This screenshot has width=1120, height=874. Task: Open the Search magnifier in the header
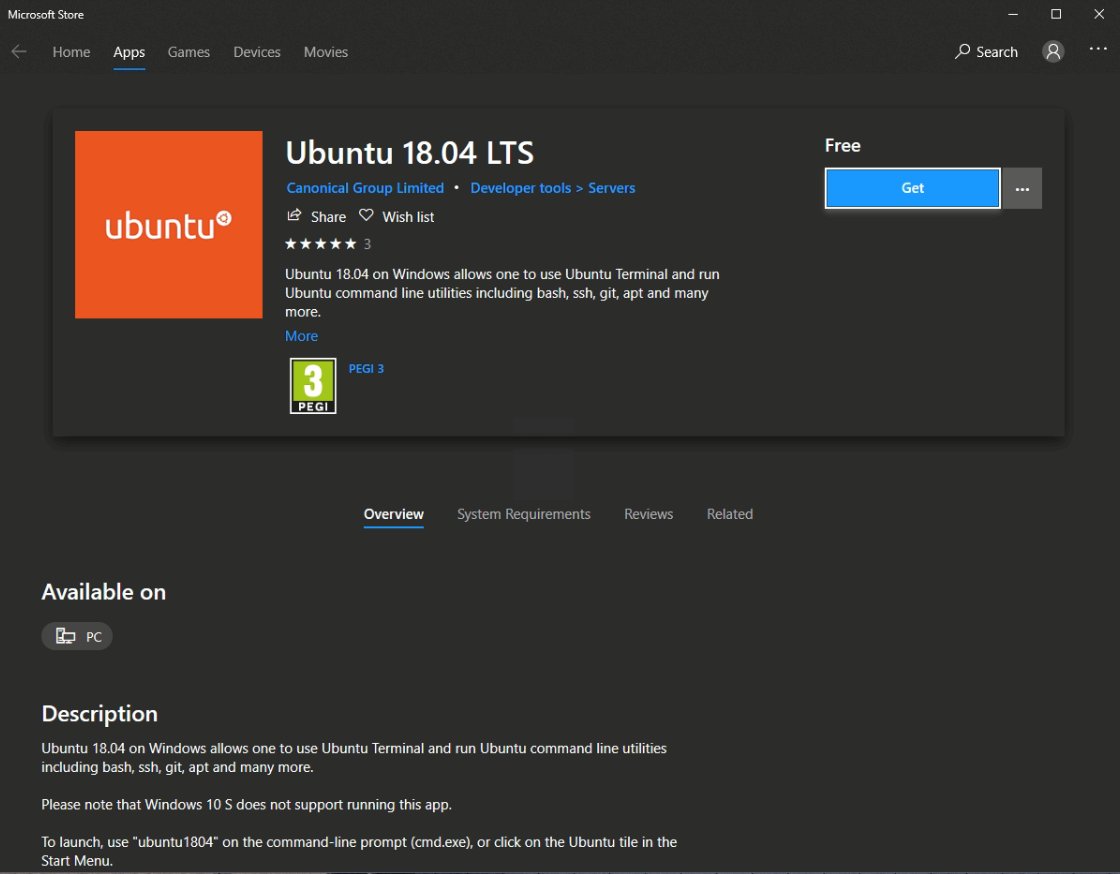pos(986,51)
